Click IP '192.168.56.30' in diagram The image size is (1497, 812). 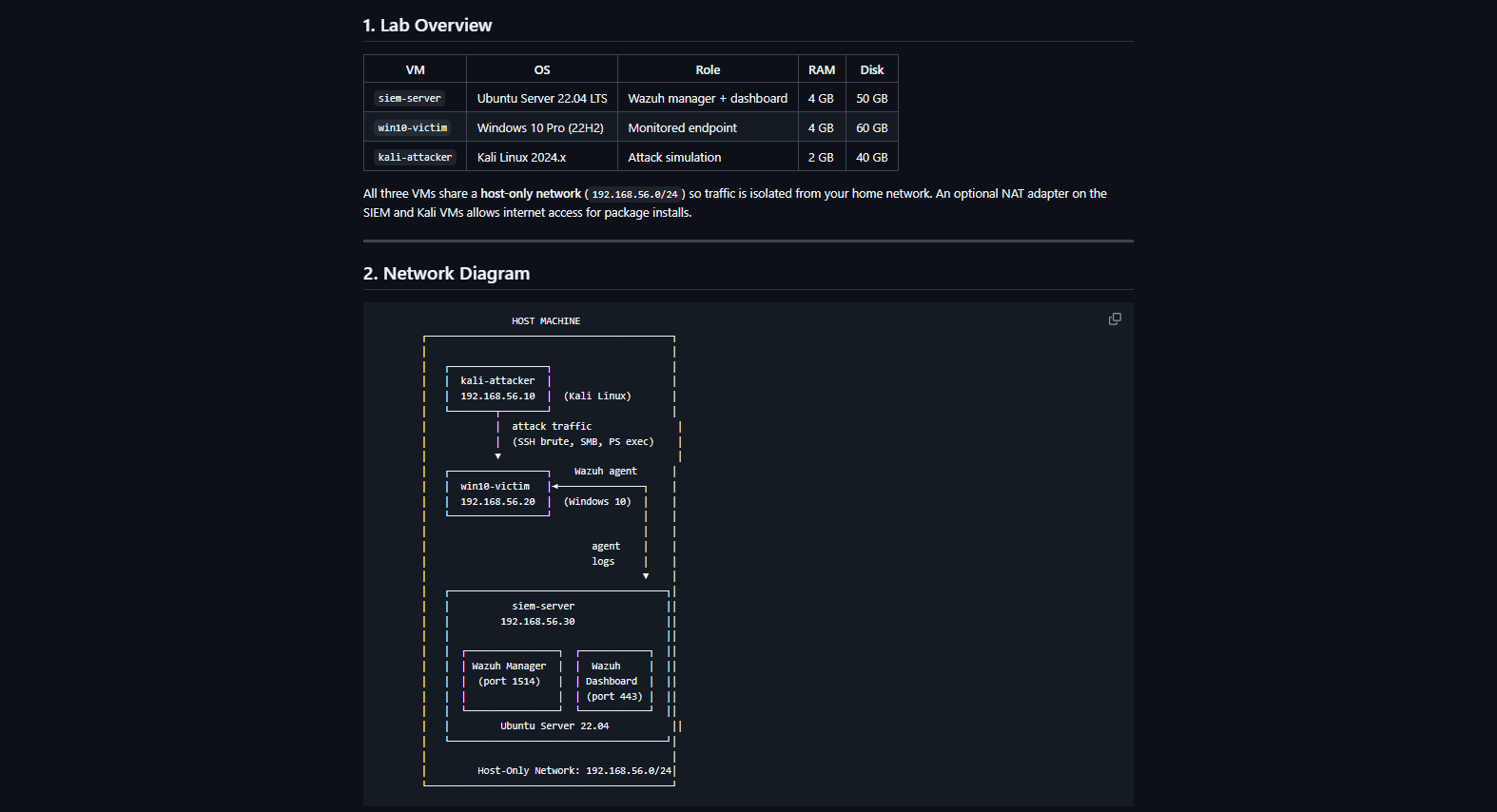click(x=537, y=622)
